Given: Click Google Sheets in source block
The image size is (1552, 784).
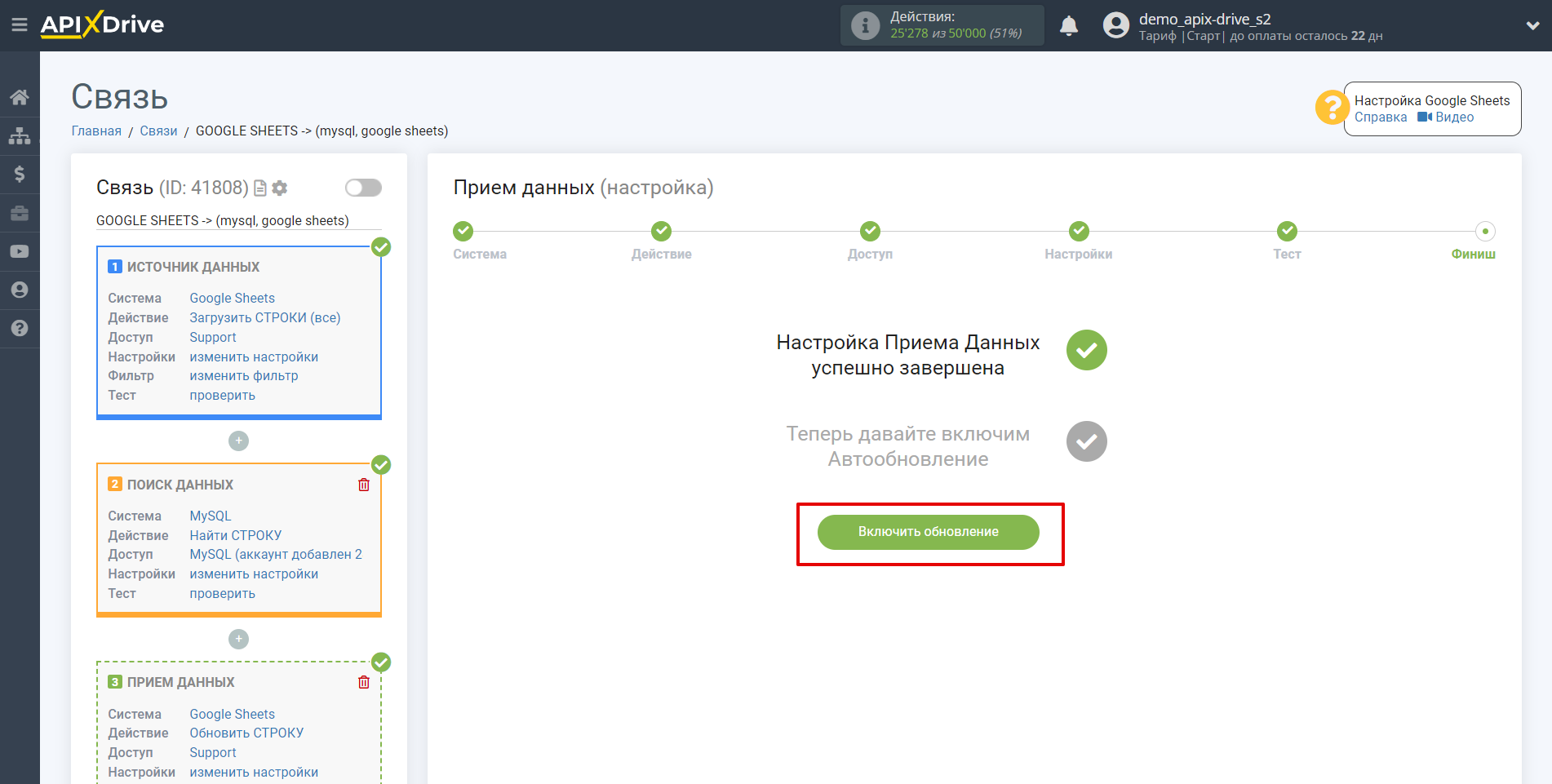Looking at the screenshot, I should coord(232,298).
